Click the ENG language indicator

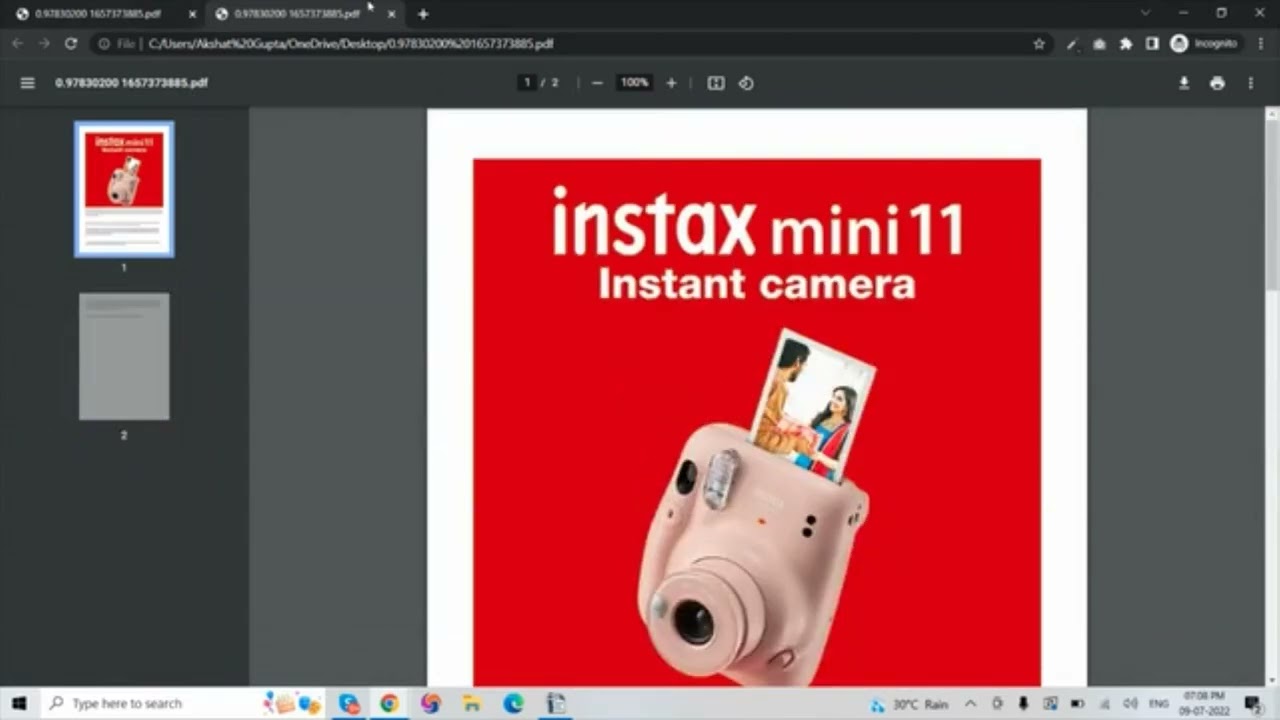1158,704
